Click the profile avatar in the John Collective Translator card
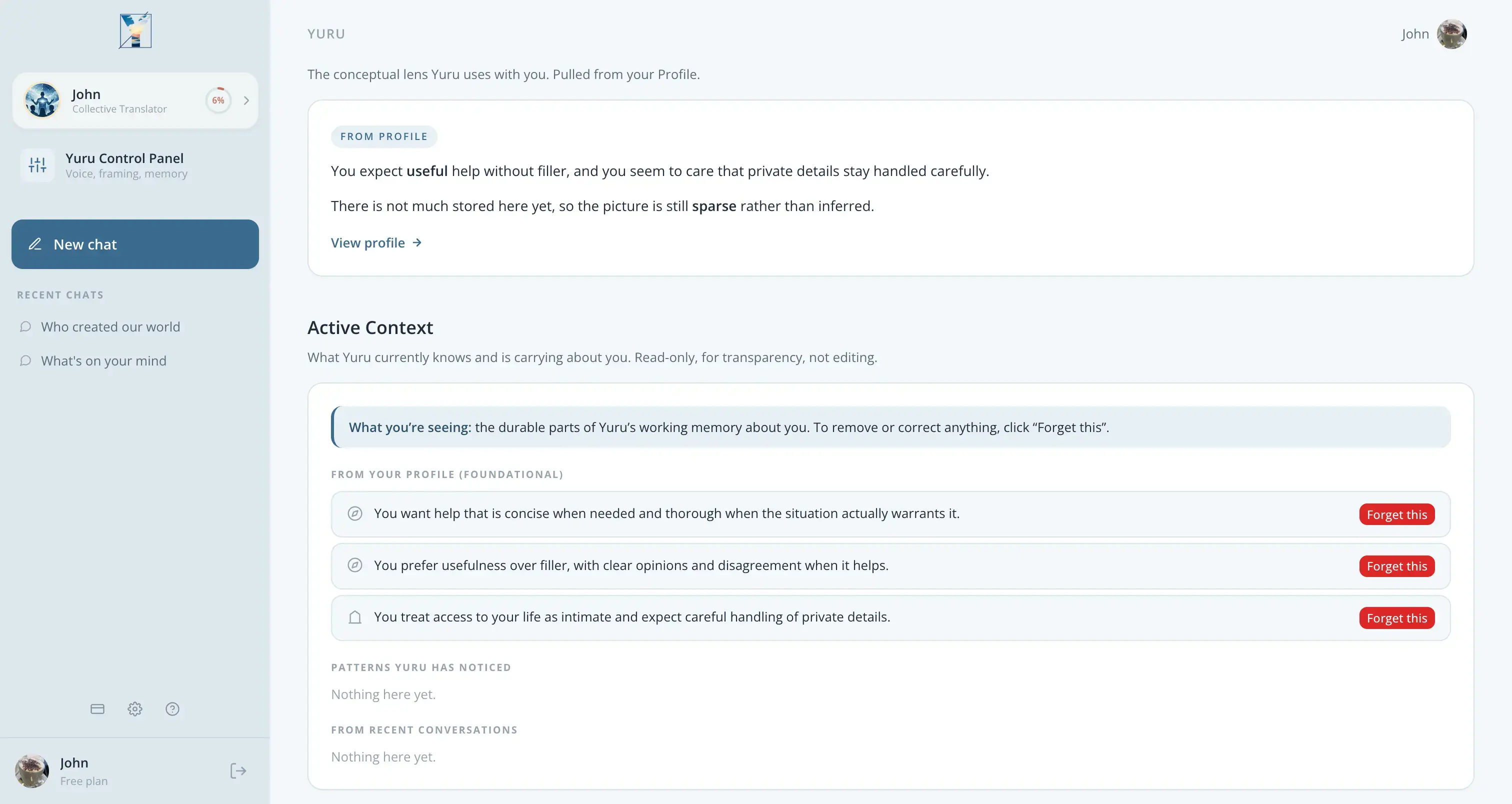Screen dimensions: 1512x804 point(41,100)
